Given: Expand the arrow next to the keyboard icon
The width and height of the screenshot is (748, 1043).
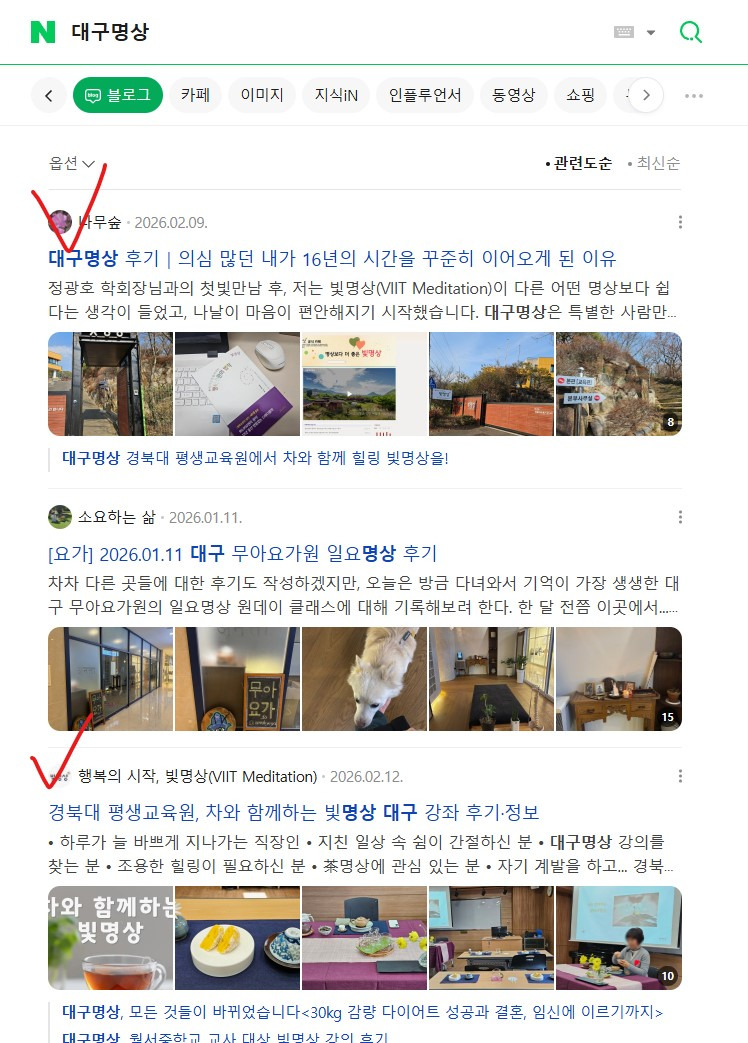Looking at the screenshot, I should [x=651, y=32].
